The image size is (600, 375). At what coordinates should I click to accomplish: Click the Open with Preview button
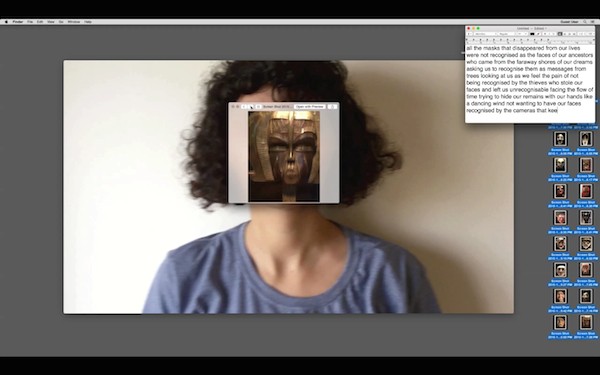310,107
